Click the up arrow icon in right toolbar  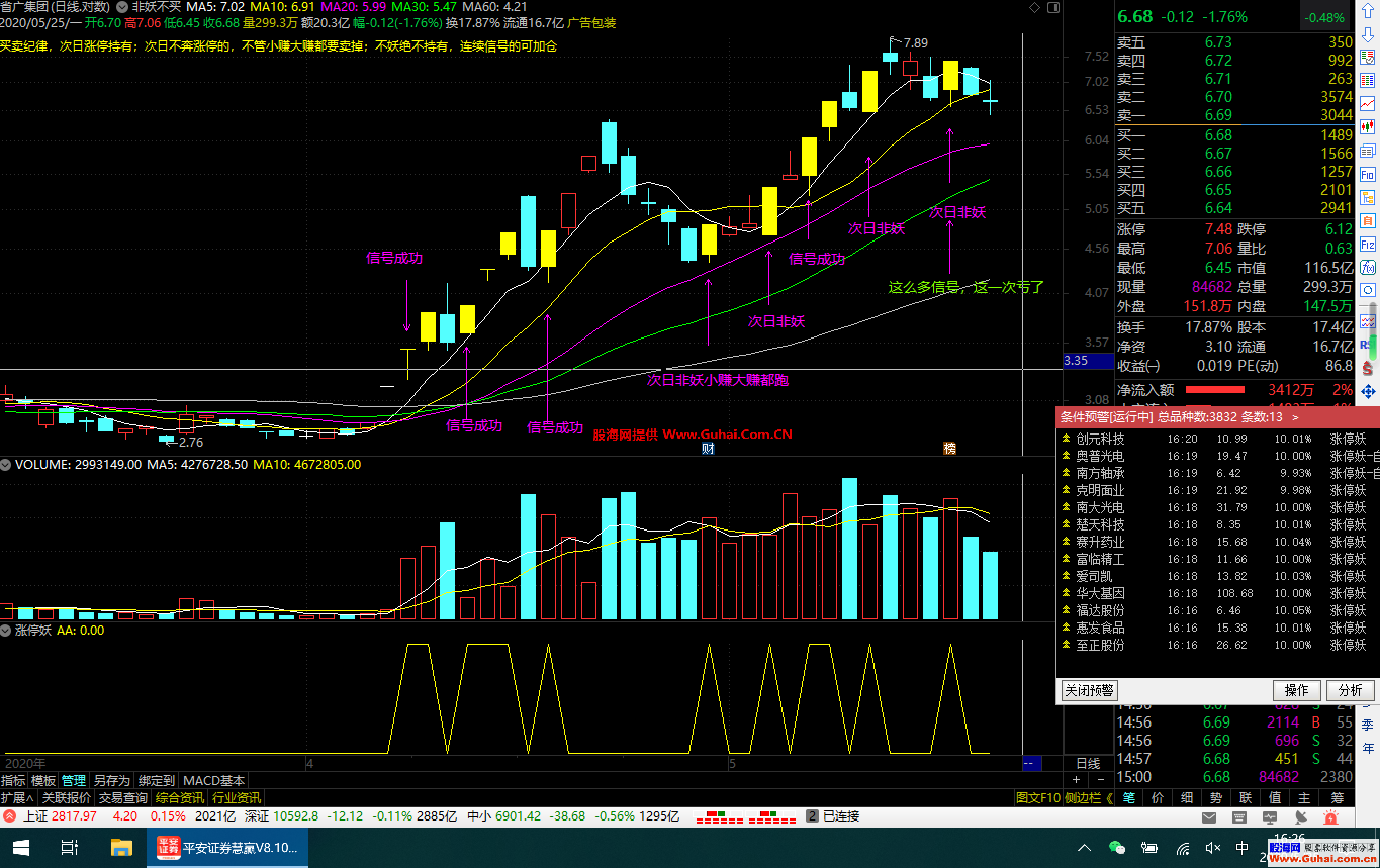[1368, 10]
